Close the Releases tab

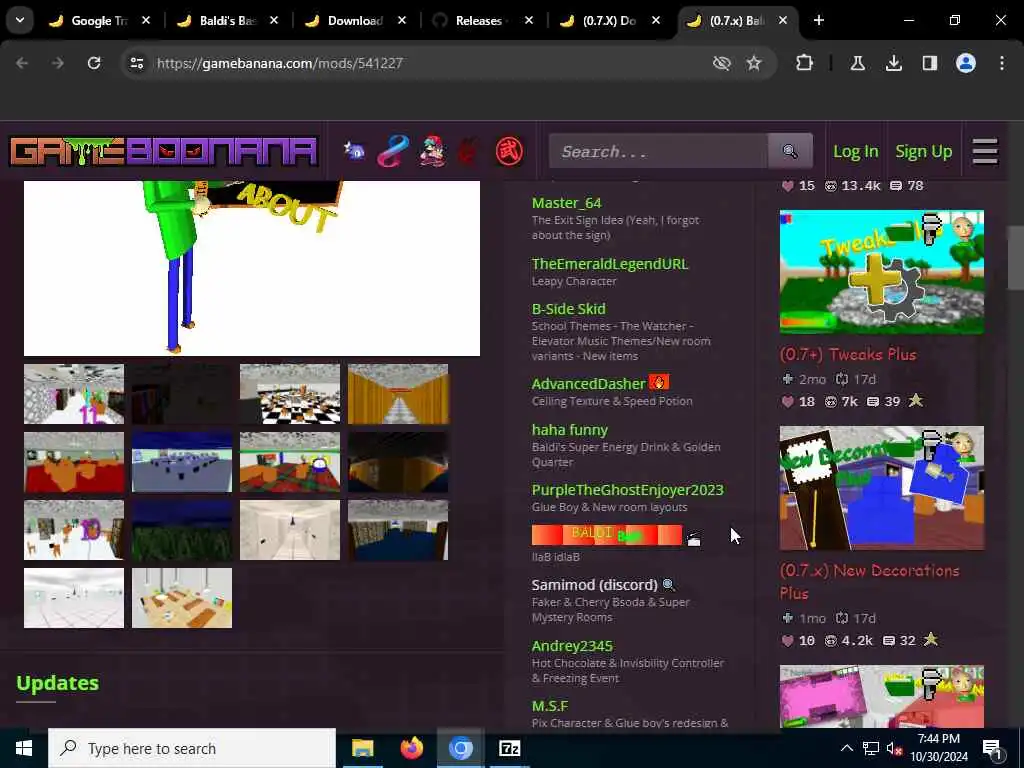click(529, 20)
